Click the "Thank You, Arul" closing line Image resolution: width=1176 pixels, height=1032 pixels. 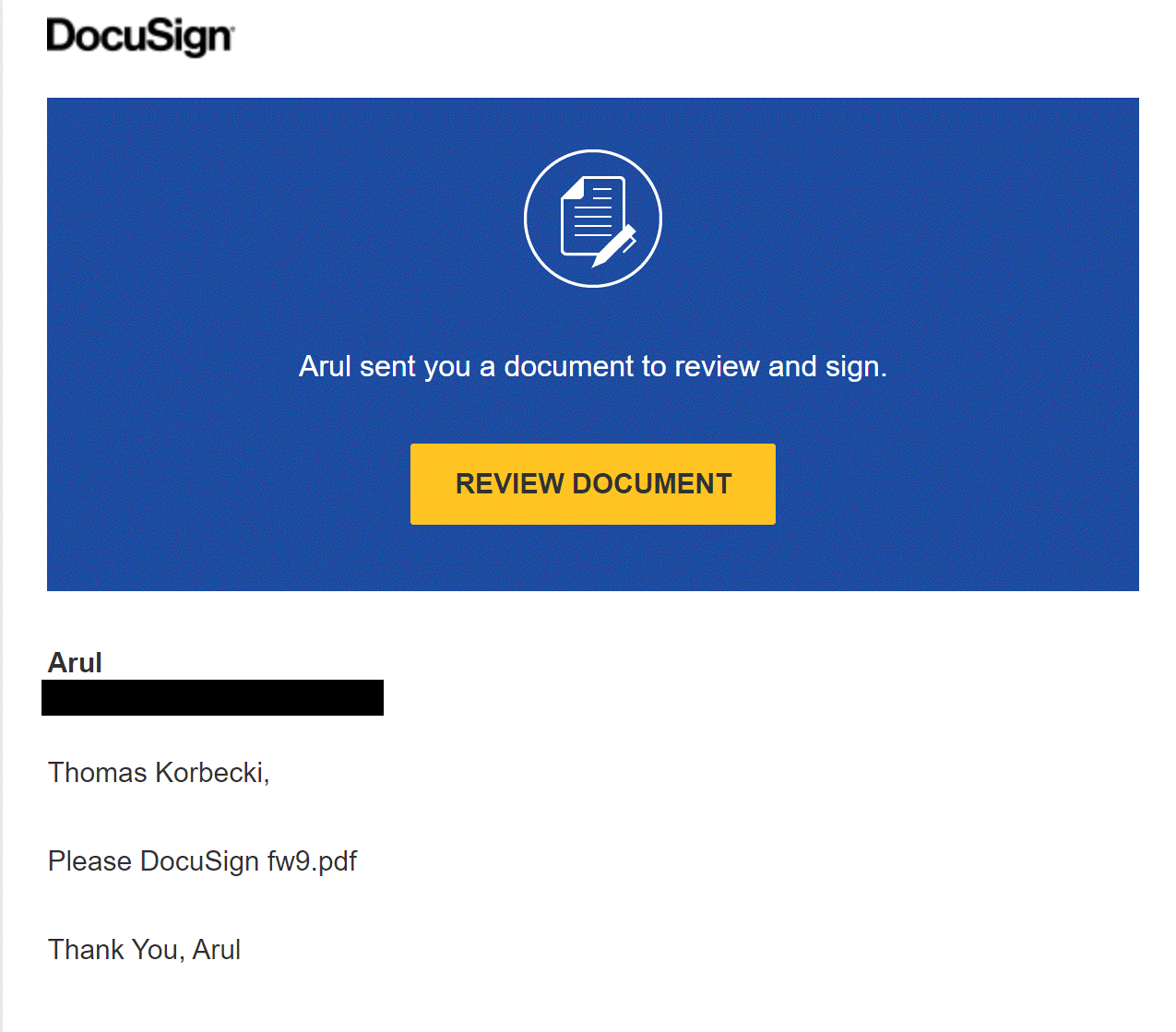(144, 950)
